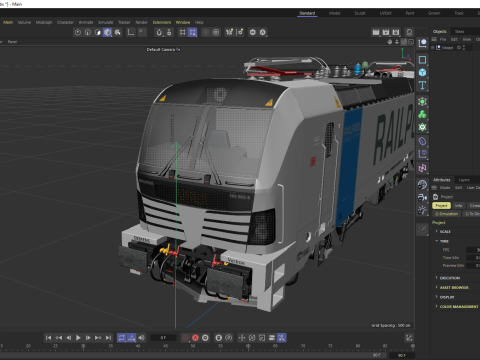This screenshot has width=480, height=360.
Task: Open the pink Volume Builder icon
Action: point(422,168)
